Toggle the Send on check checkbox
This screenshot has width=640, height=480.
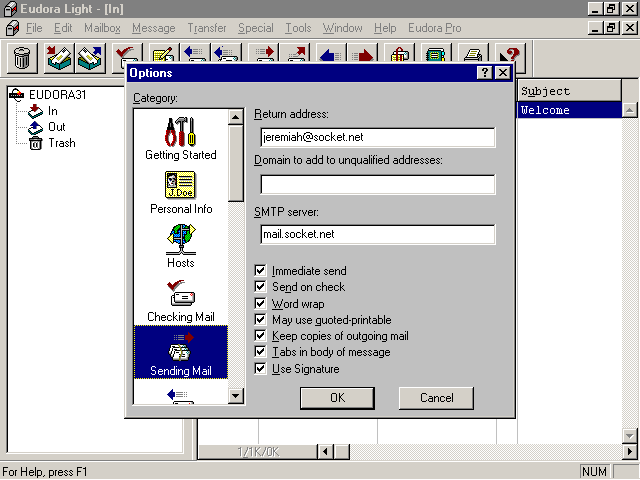coord(260,287)
